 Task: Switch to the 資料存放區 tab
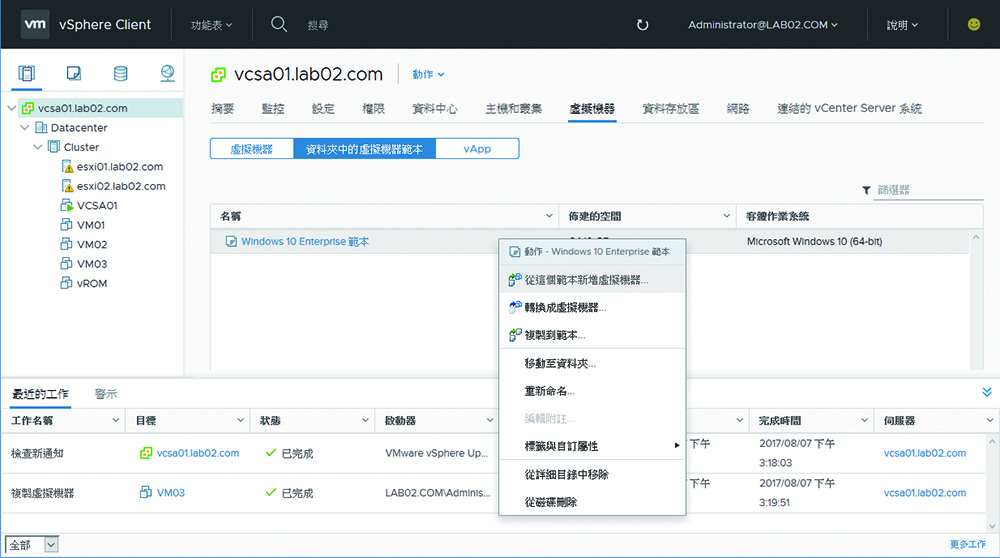click(670, 108)
